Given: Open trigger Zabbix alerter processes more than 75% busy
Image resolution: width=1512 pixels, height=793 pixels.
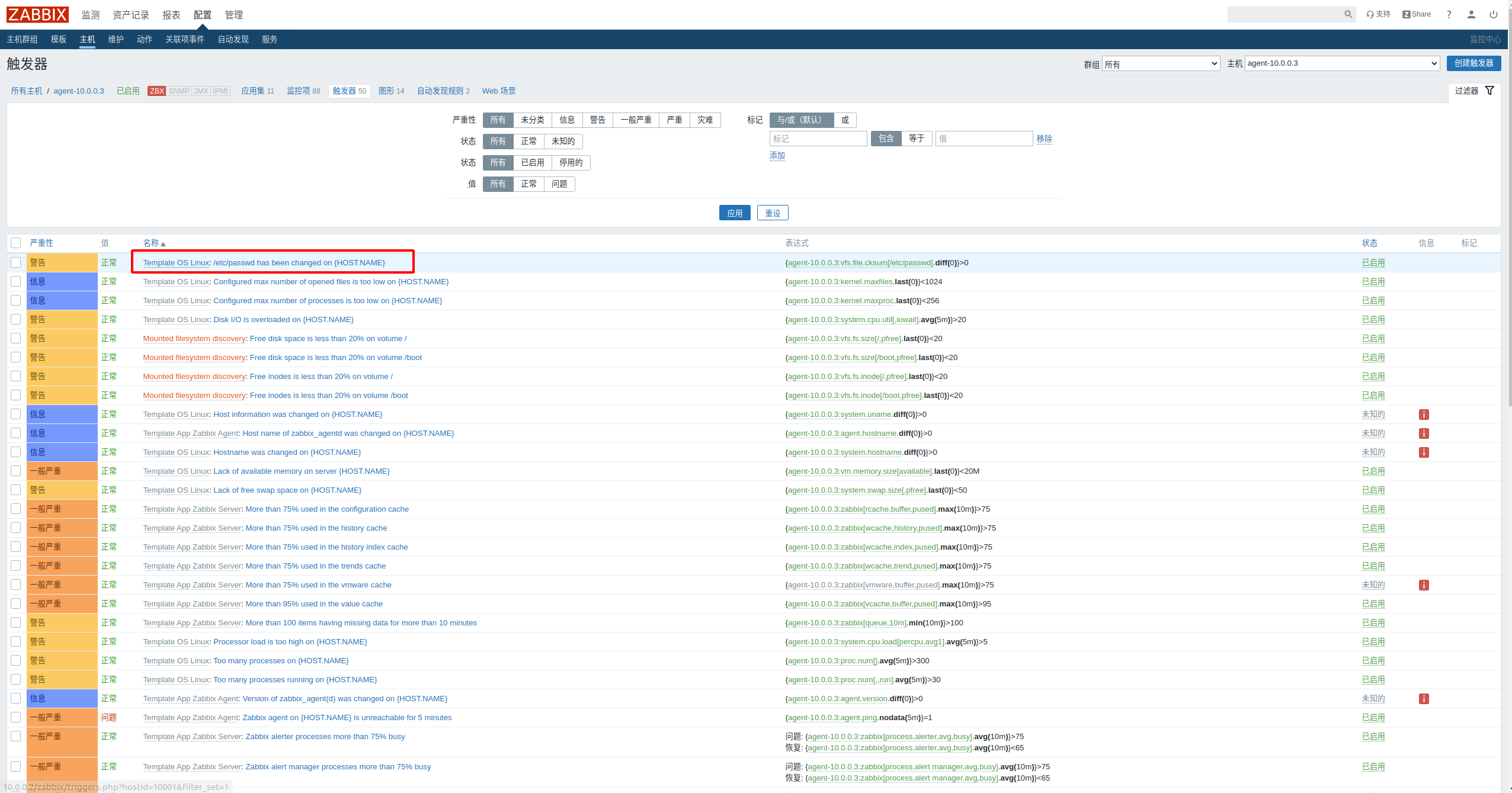Looking at the screenshot, I should click(x=325, y=737).
